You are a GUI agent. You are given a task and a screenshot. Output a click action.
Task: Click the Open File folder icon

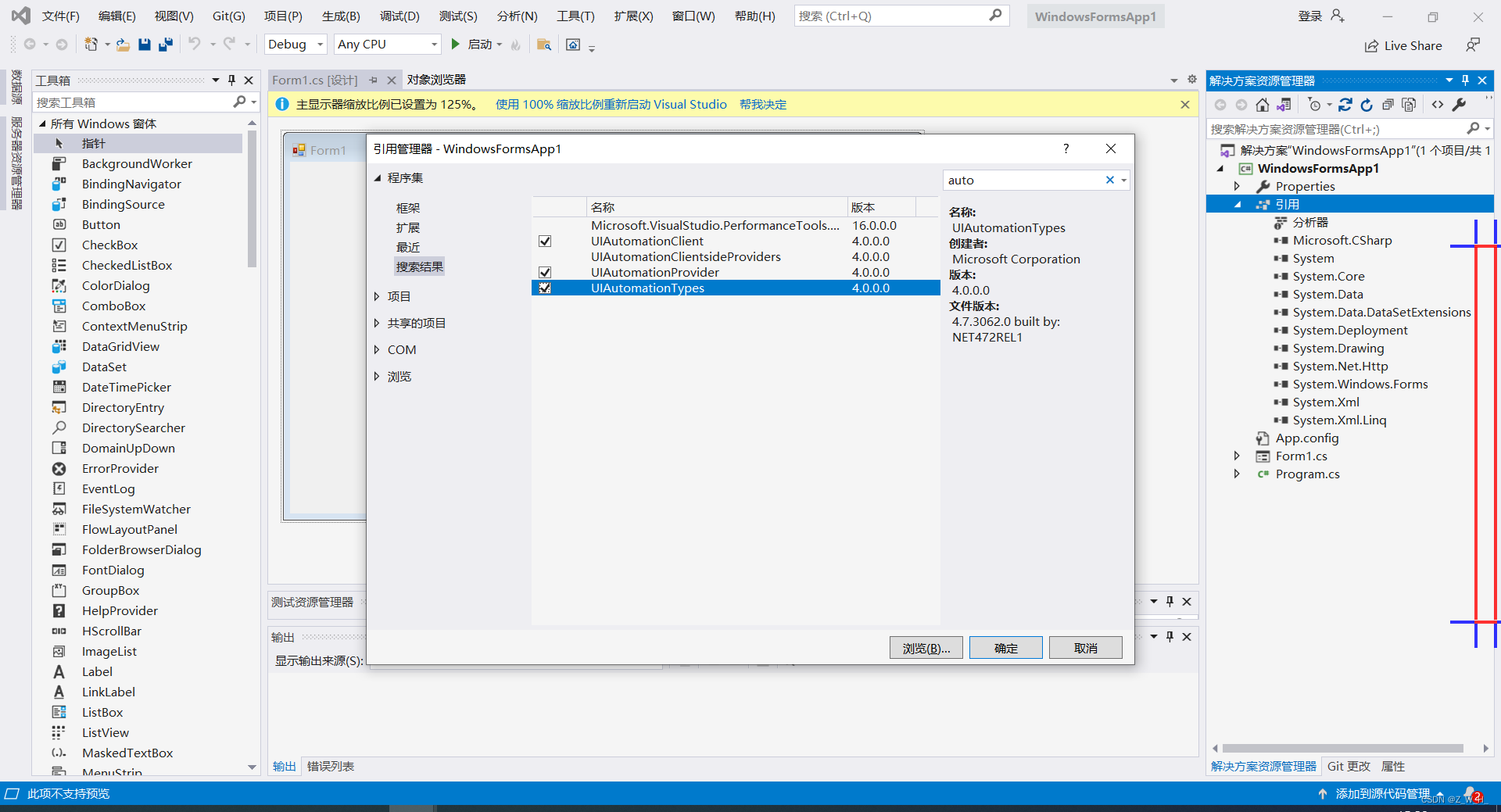[123, 45]
